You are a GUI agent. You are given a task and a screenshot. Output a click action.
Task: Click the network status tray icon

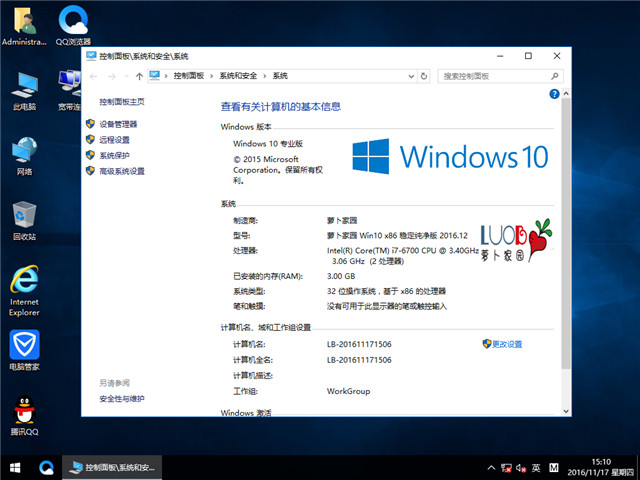506,468
